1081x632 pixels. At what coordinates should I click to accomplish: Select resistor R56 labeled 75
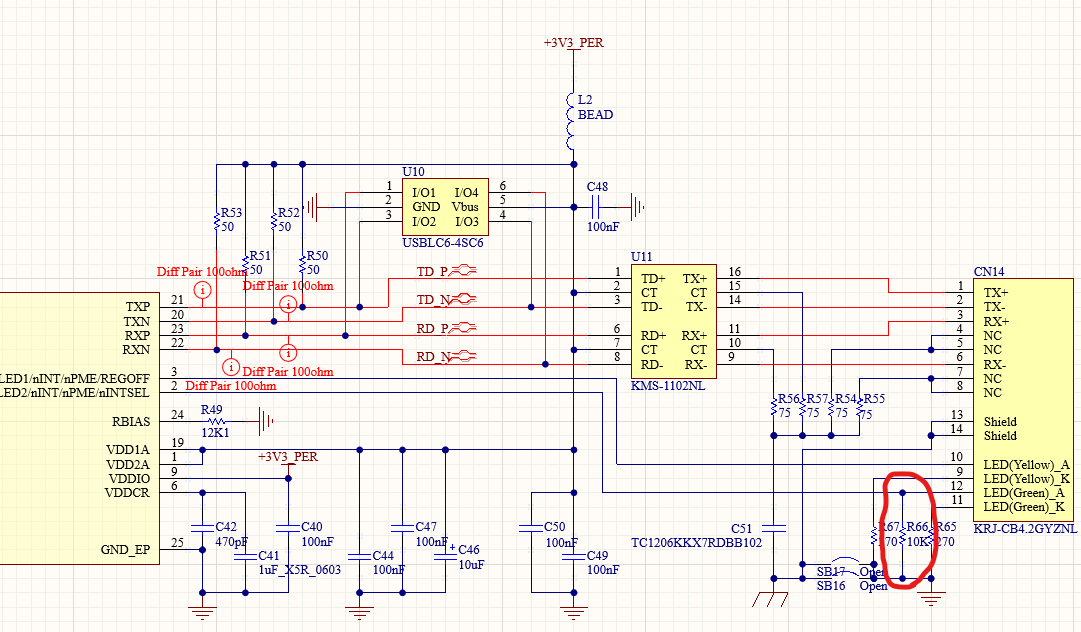[x=775, y=405]
